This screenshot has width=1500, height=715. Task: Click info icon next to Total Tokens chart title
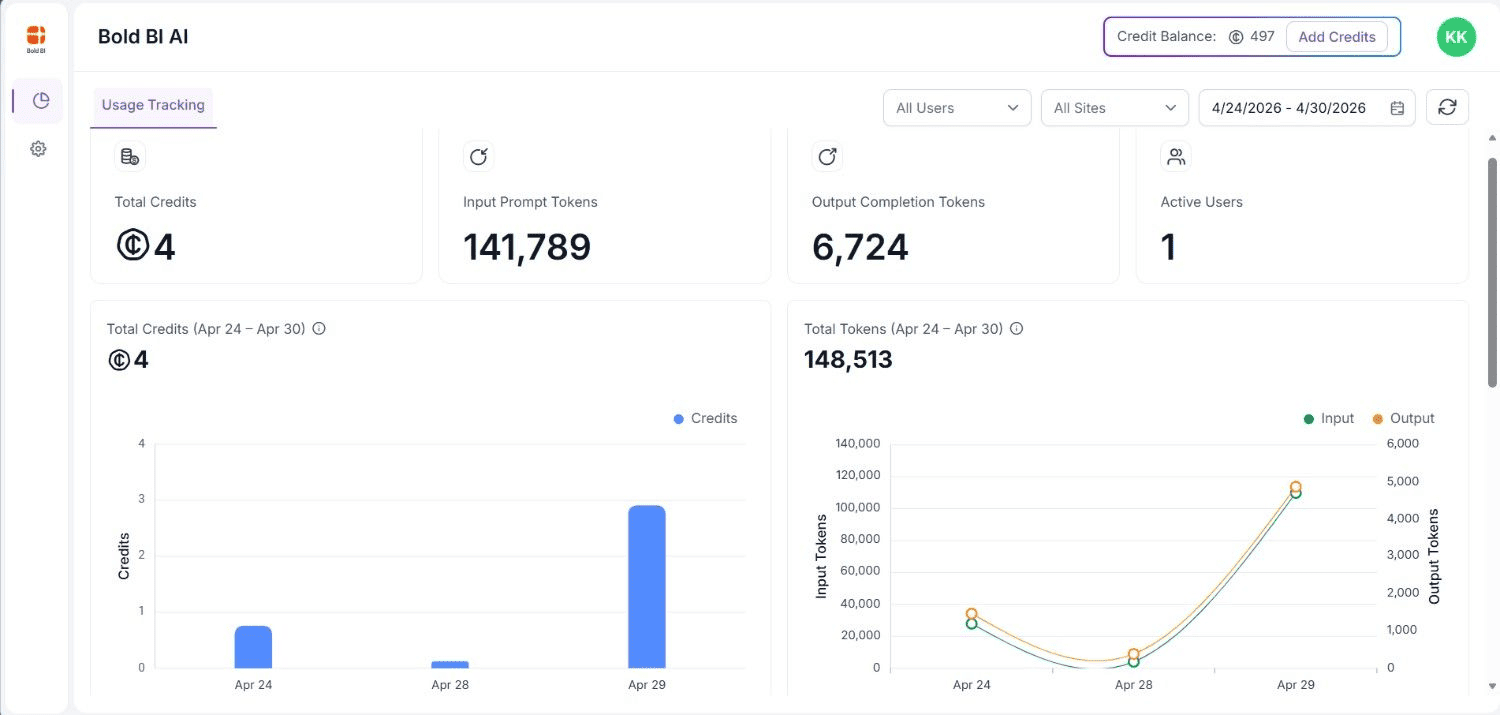click(x=1017, y=328)
